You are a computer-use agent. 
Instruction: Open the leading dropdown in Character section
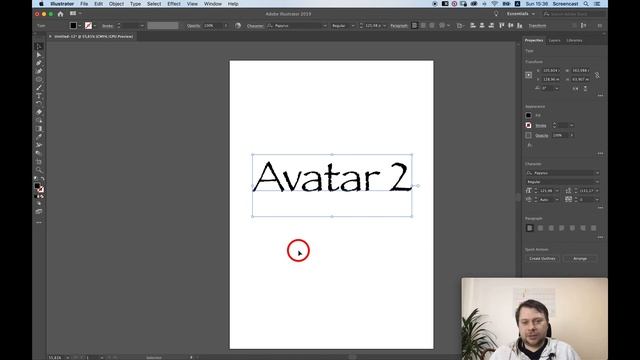point(597,191)
